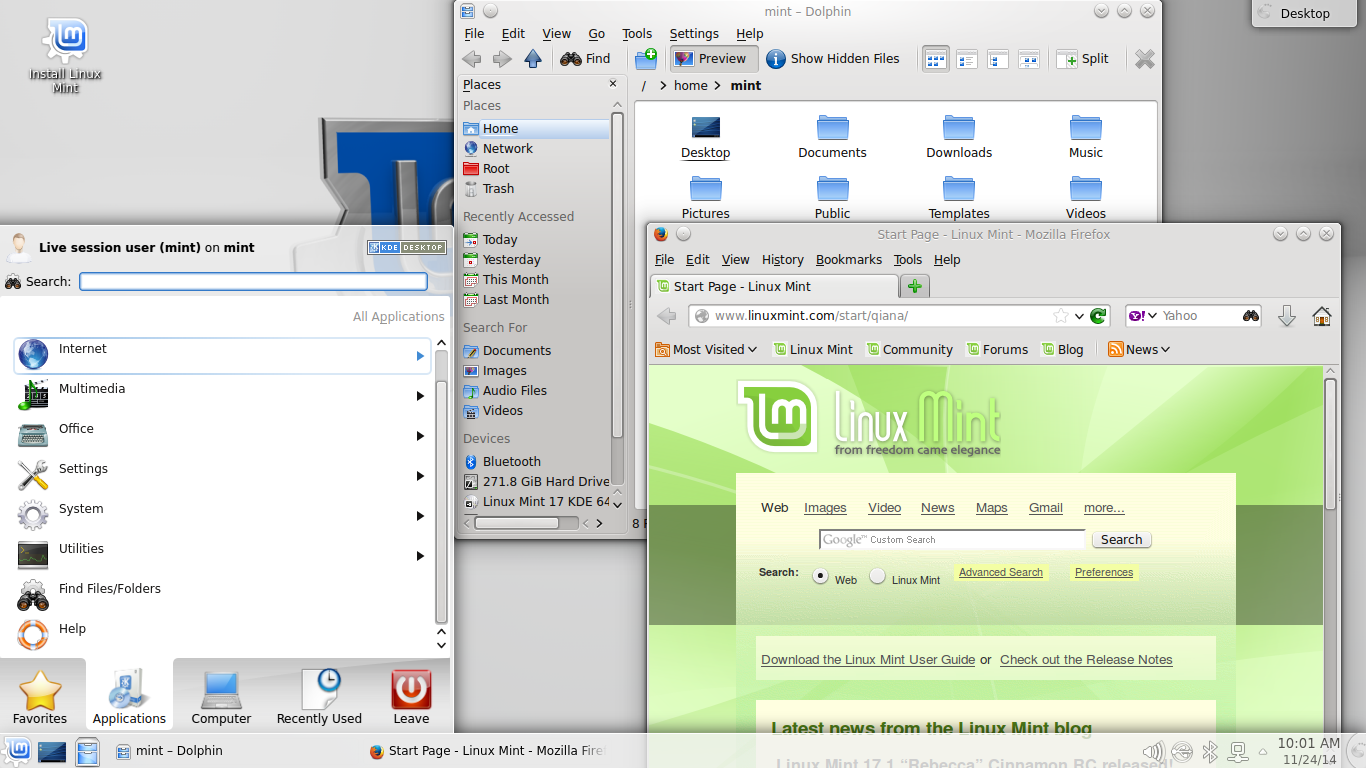The height and width of the screenshot is (768, 1366).
Task: Go to Firefox home page icon
Action: (1322, 316)
